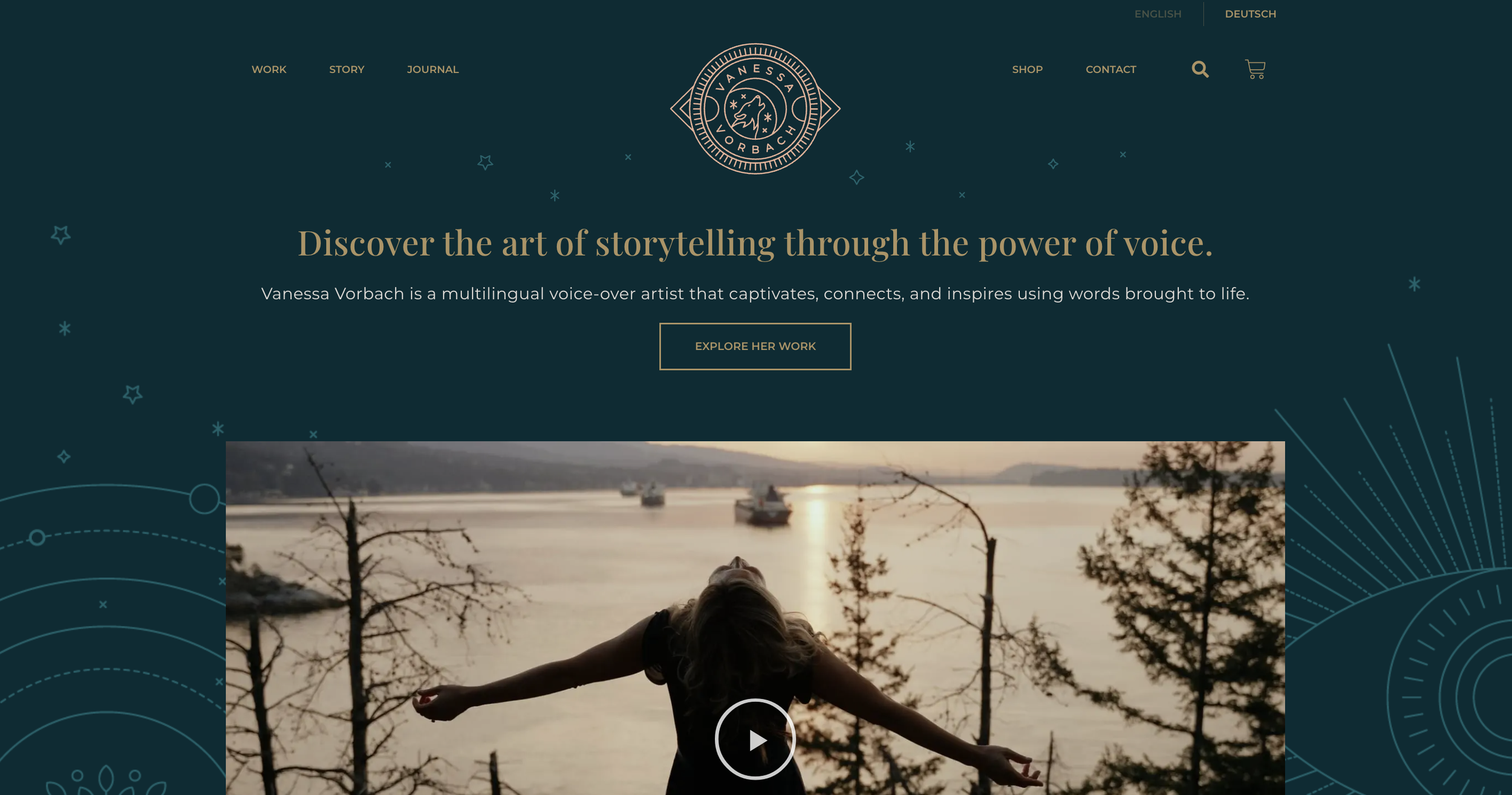Viewport: 1512px width, 795px height.
Task: Open the Contact page
Action: (1110, 70)
